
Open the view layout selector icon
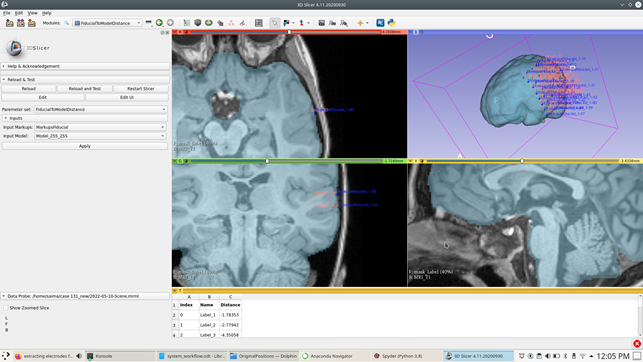pyautogui.click(x=259, y=23)
